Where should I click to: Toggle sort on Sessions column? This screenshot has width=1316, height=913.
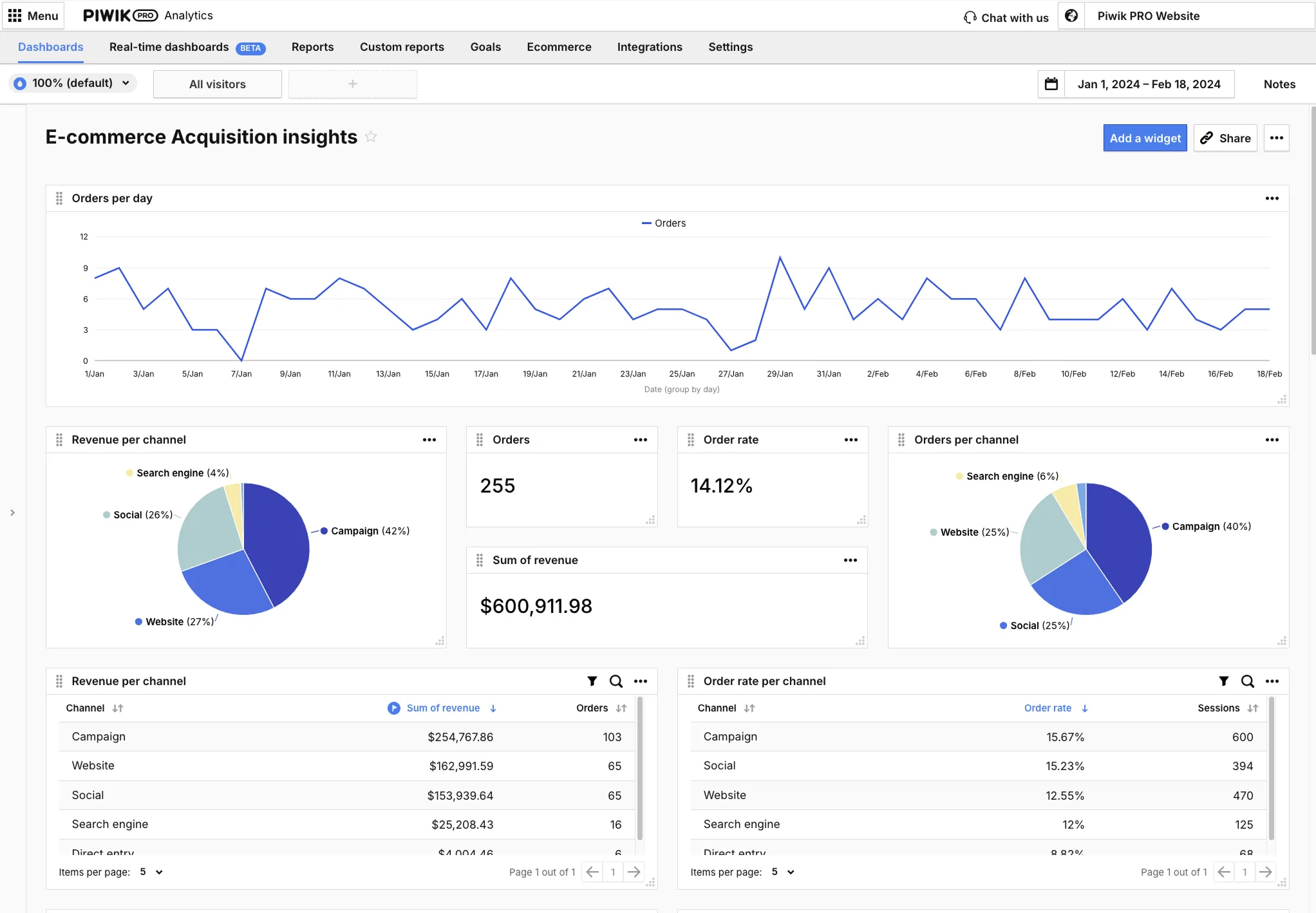click(x=1252, y=708)
